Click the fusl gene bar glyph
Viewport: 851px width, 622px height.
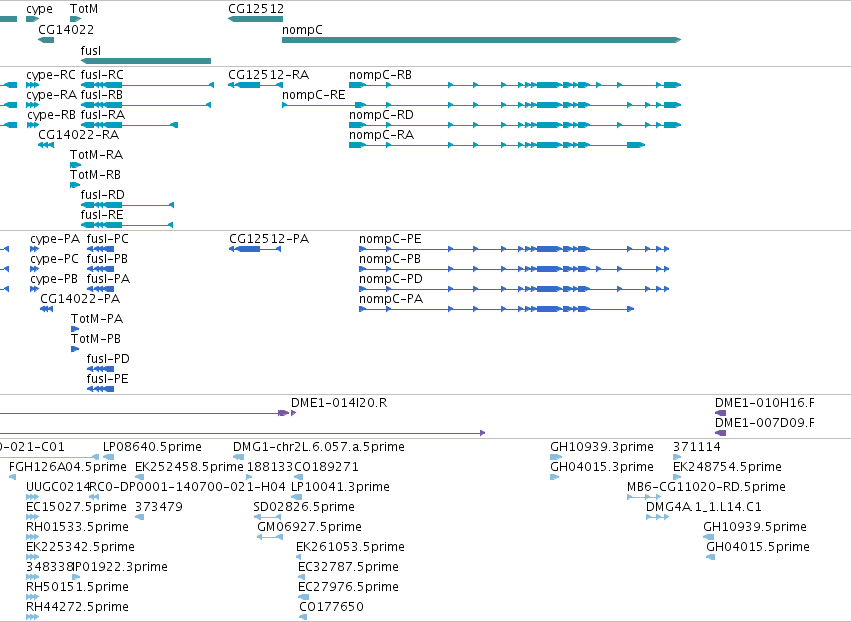pos(145,61)
